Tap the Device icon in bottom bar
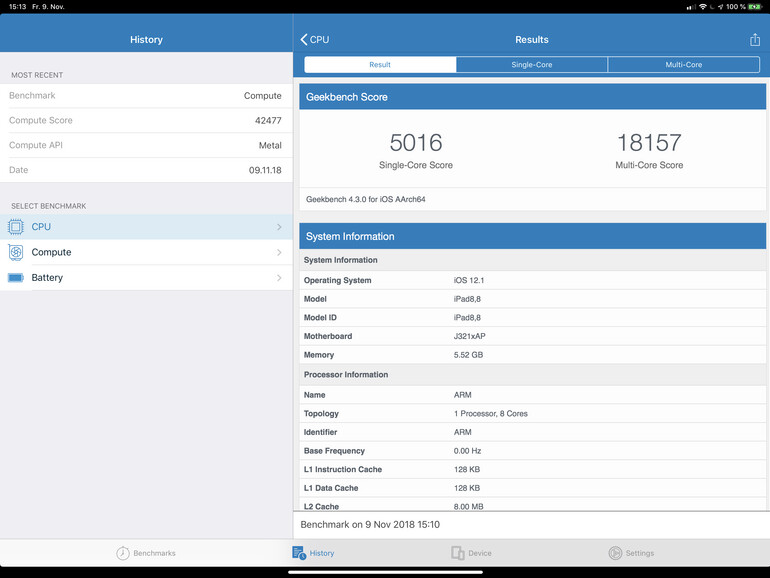Viewport: 770px width, 578px height. click(x=457, y=553)
